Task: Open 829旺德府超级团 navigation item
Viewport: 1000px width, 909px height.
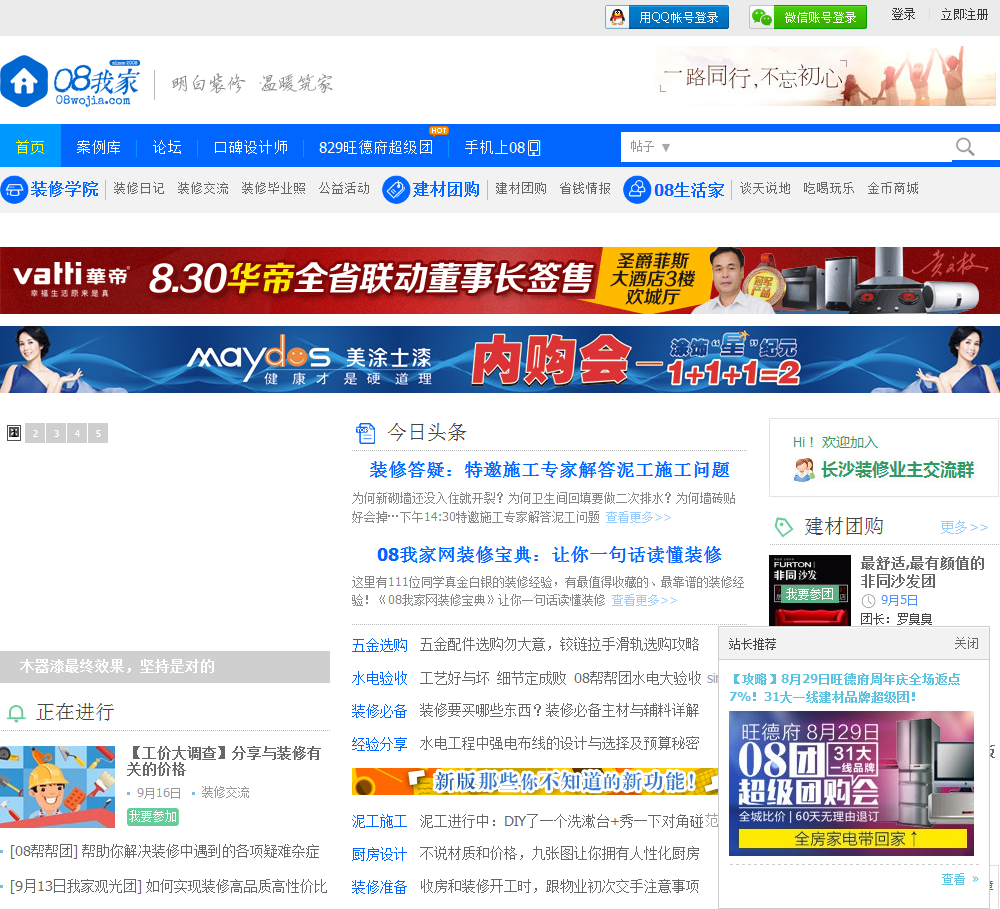Action: [x=376, y=147]
